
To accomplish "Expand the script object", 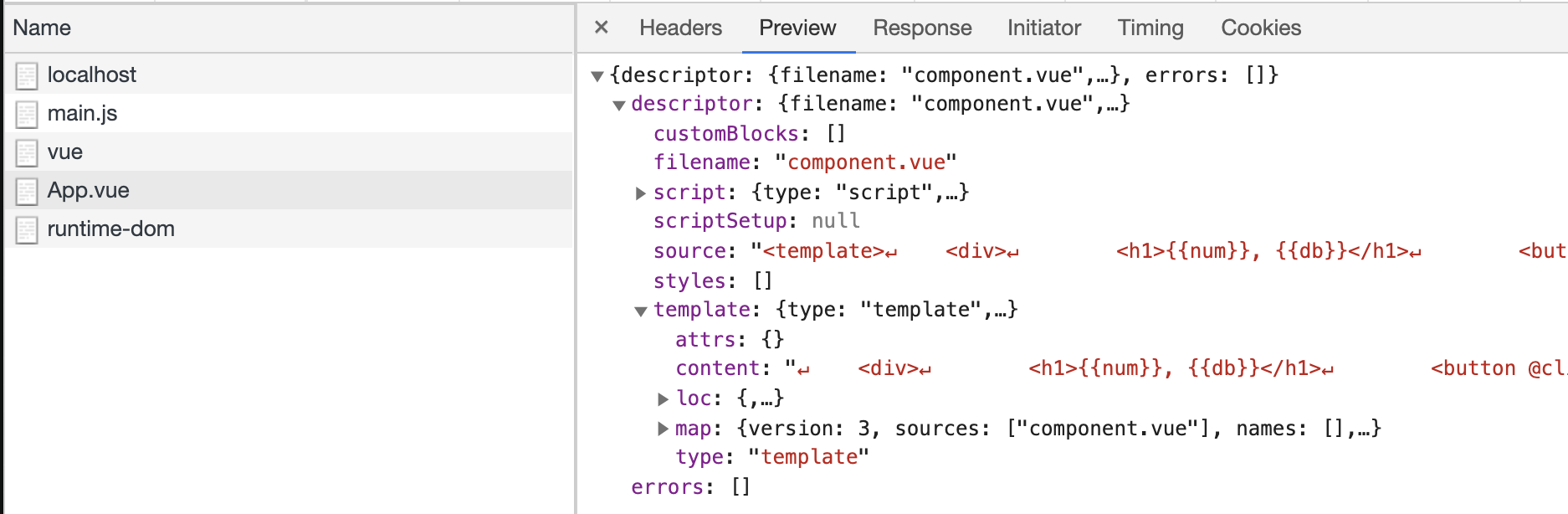I will (641, 193).
